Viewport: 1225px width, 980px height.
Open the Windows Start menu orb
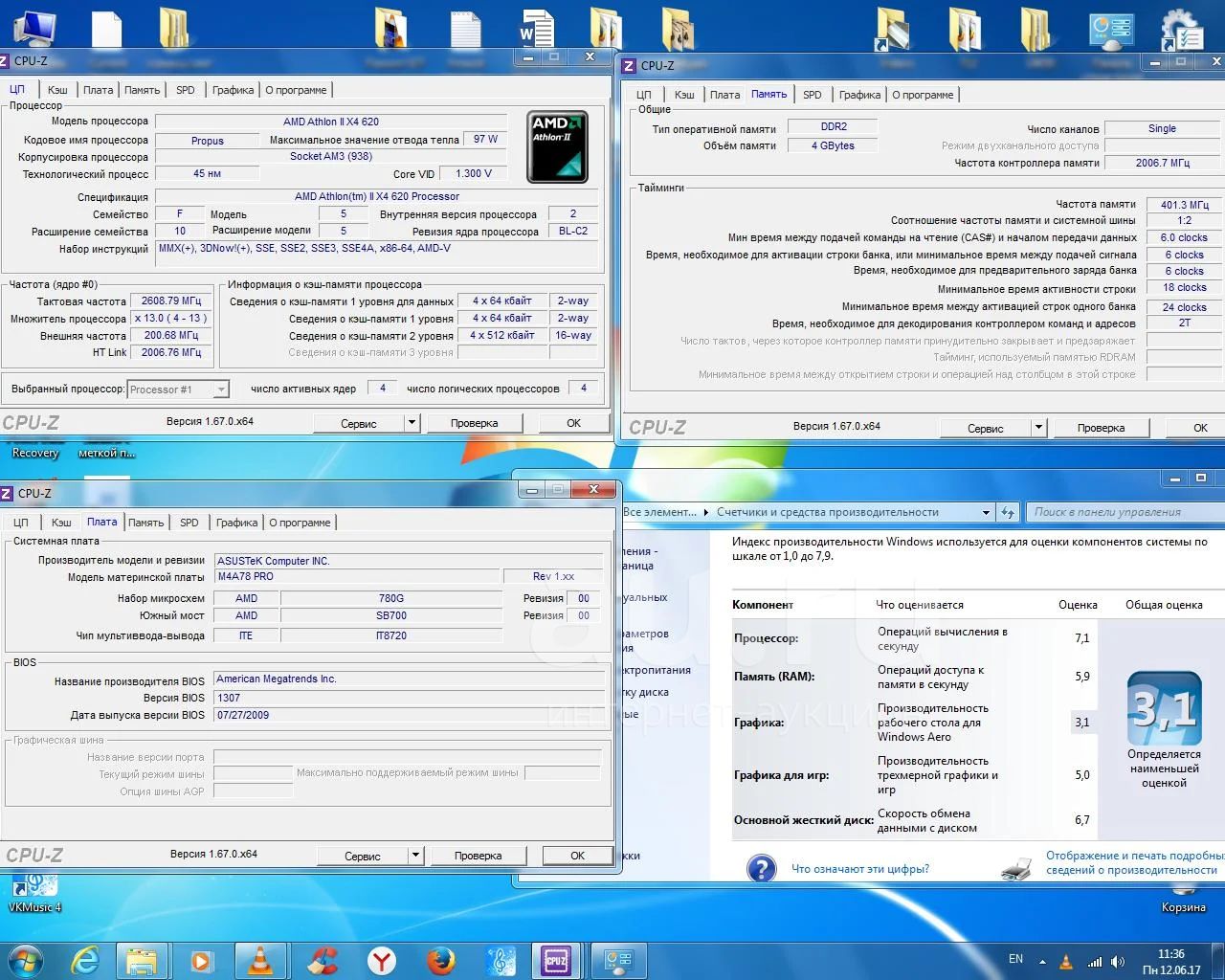coord(25,960)
